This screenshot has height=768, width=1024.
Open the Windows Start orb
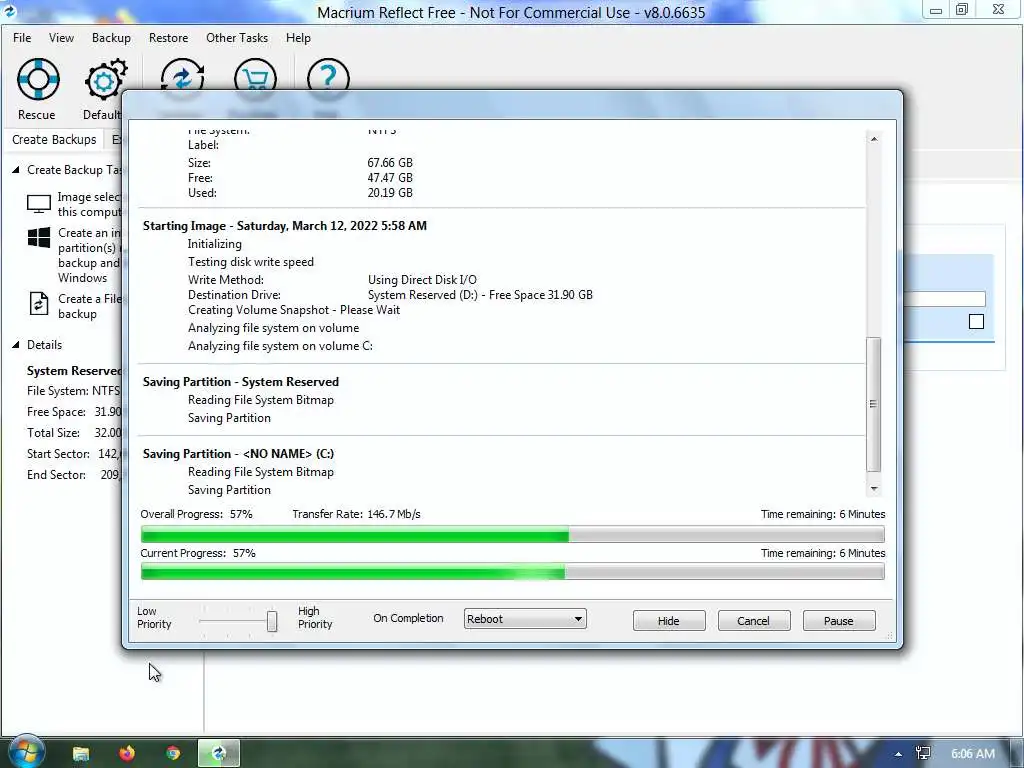[25, 752]
